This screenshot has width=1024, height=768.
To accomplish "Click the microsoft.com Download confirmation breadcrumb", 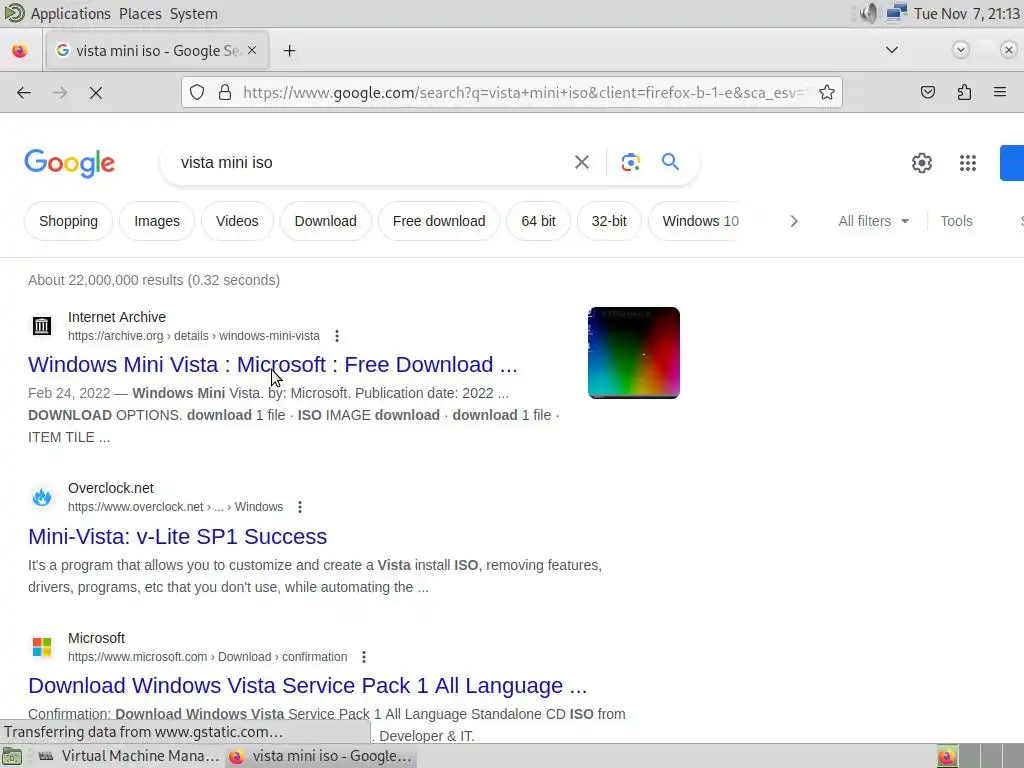I will 207,657.
